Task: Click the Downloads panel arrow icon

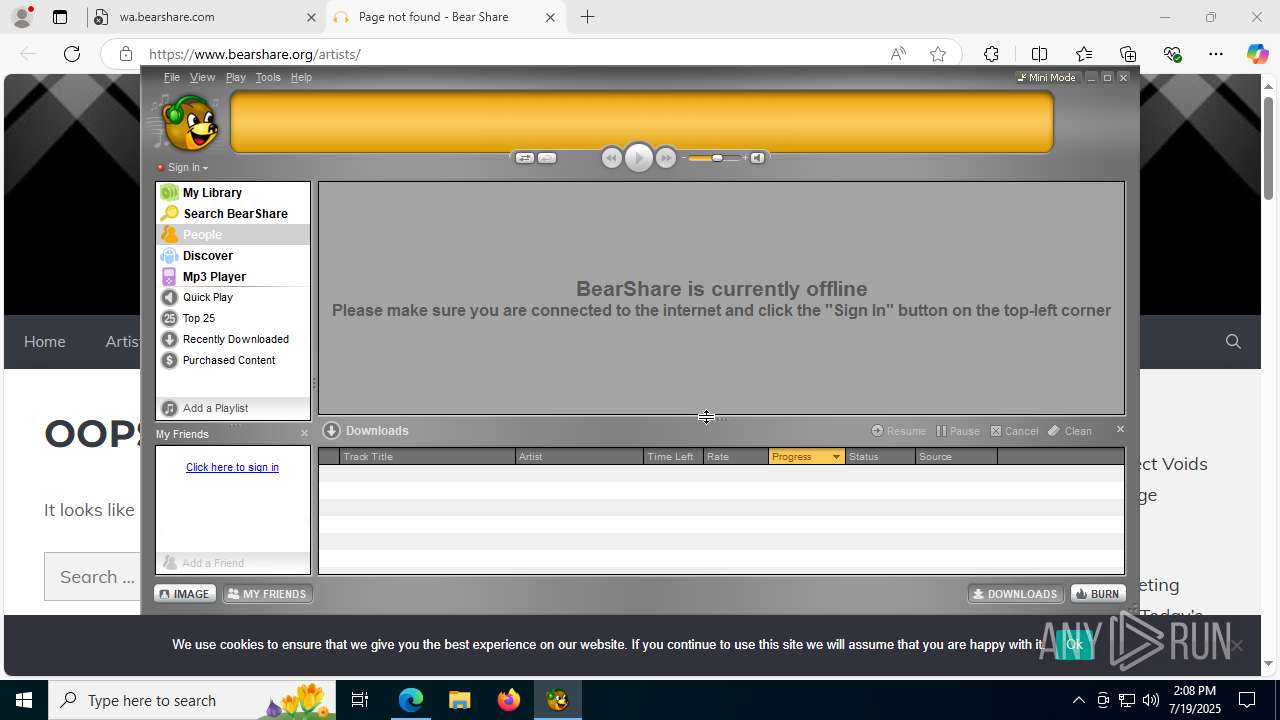Action: pyautogui.click(x=332, y=431)
